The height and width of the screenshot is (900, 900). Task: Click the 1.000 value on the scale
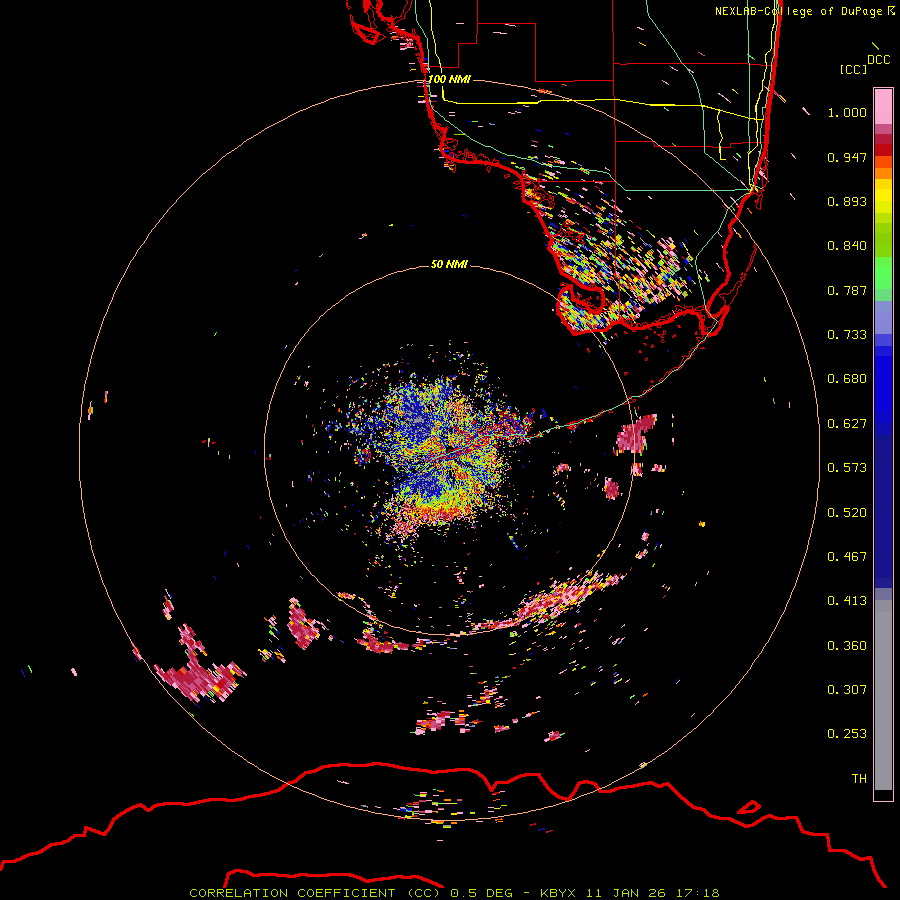(x=847, y=112)
